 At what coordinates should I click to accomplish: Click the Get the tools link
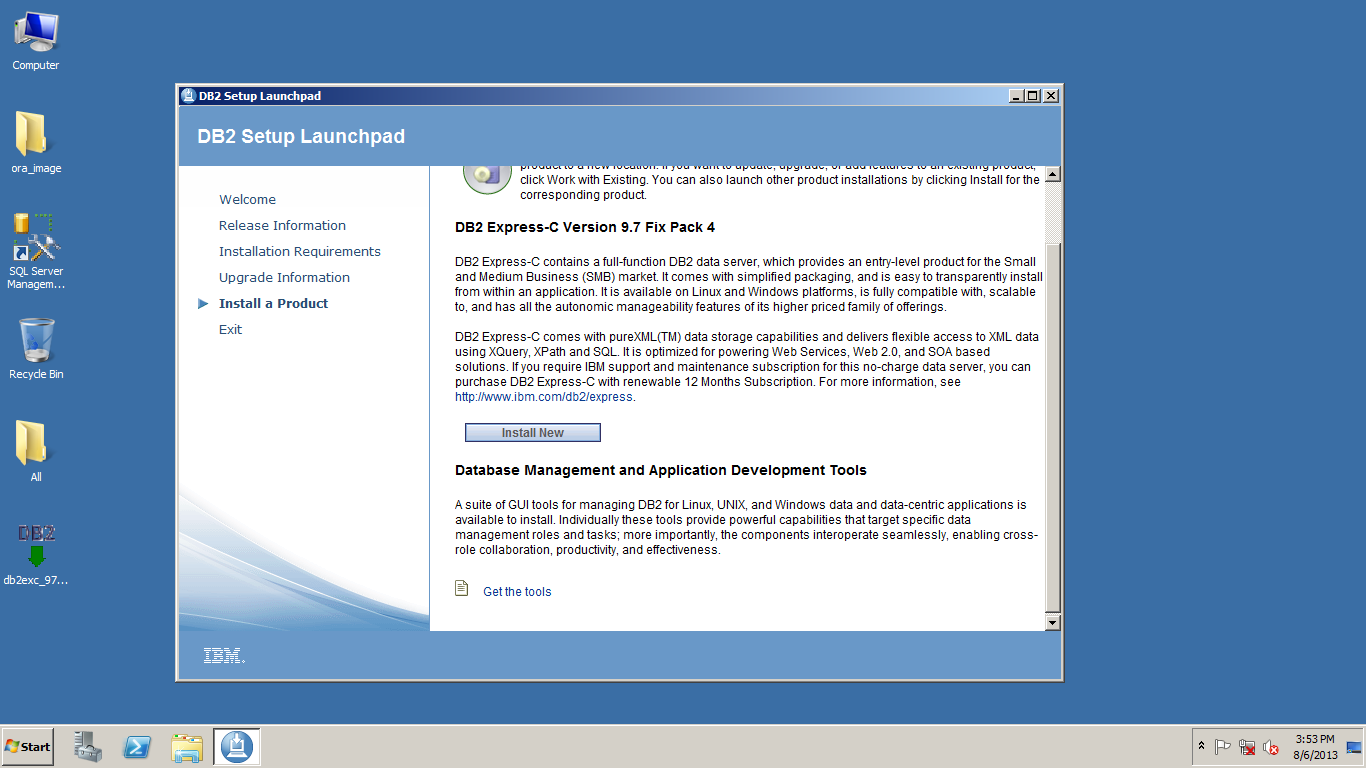(517, 592)
